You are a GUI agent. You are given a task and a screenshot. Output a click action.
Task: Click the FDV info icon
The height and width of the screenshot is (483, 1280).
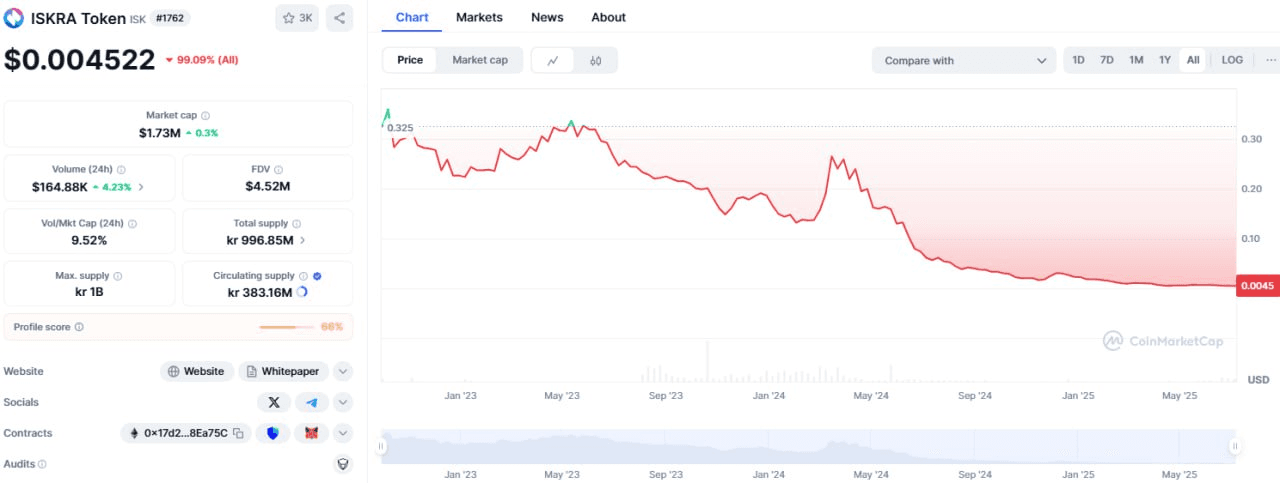(x=279, y=170)
